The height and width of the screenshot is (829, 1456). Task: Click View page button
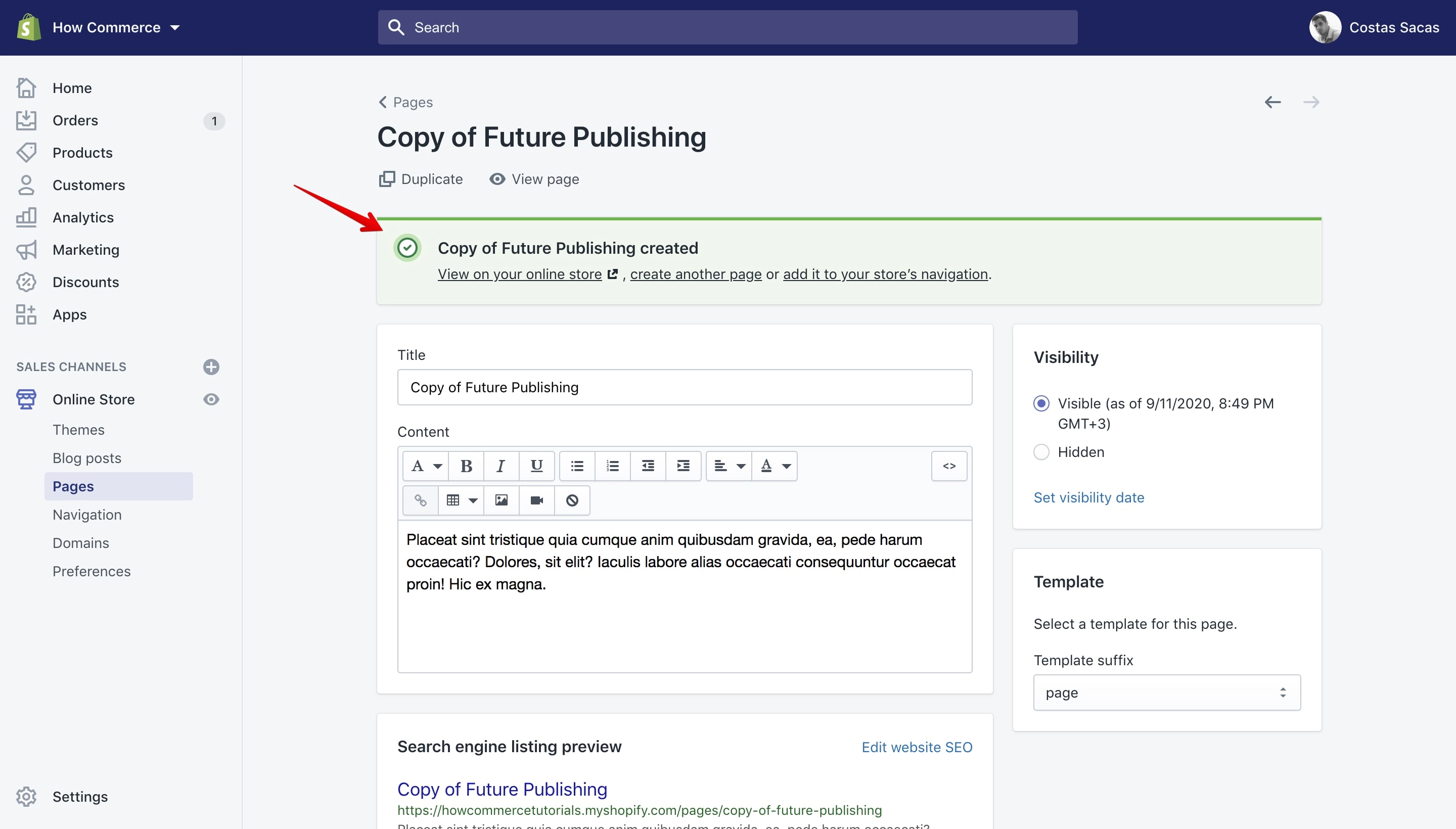534,179
